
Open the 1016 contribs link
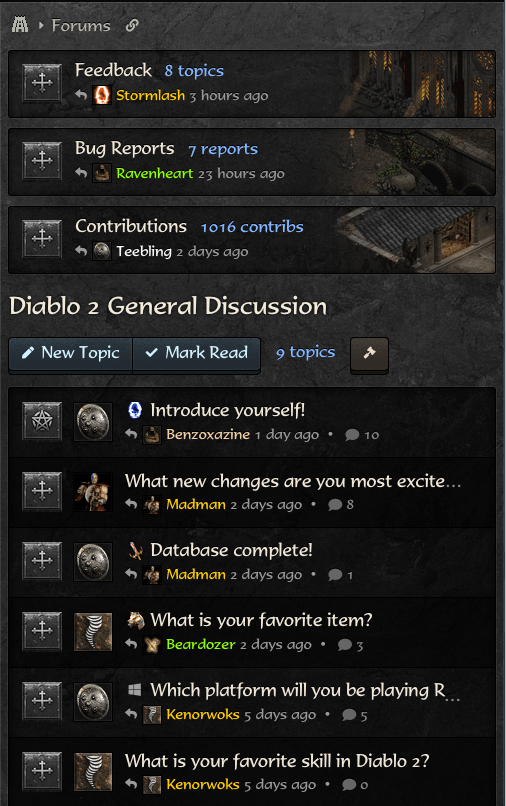pos(252,227)
